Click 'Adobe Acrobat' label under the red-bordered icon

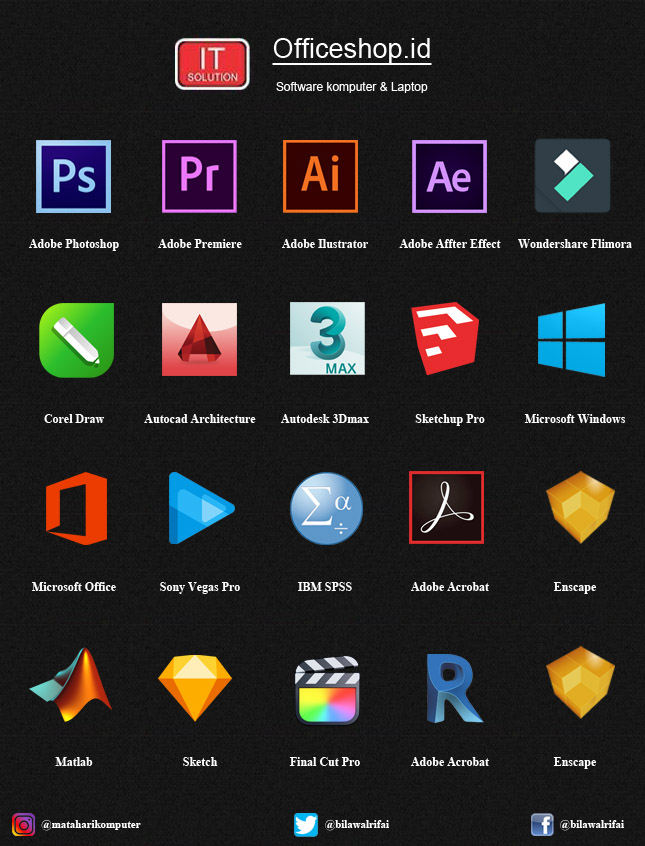coord(450,587)
